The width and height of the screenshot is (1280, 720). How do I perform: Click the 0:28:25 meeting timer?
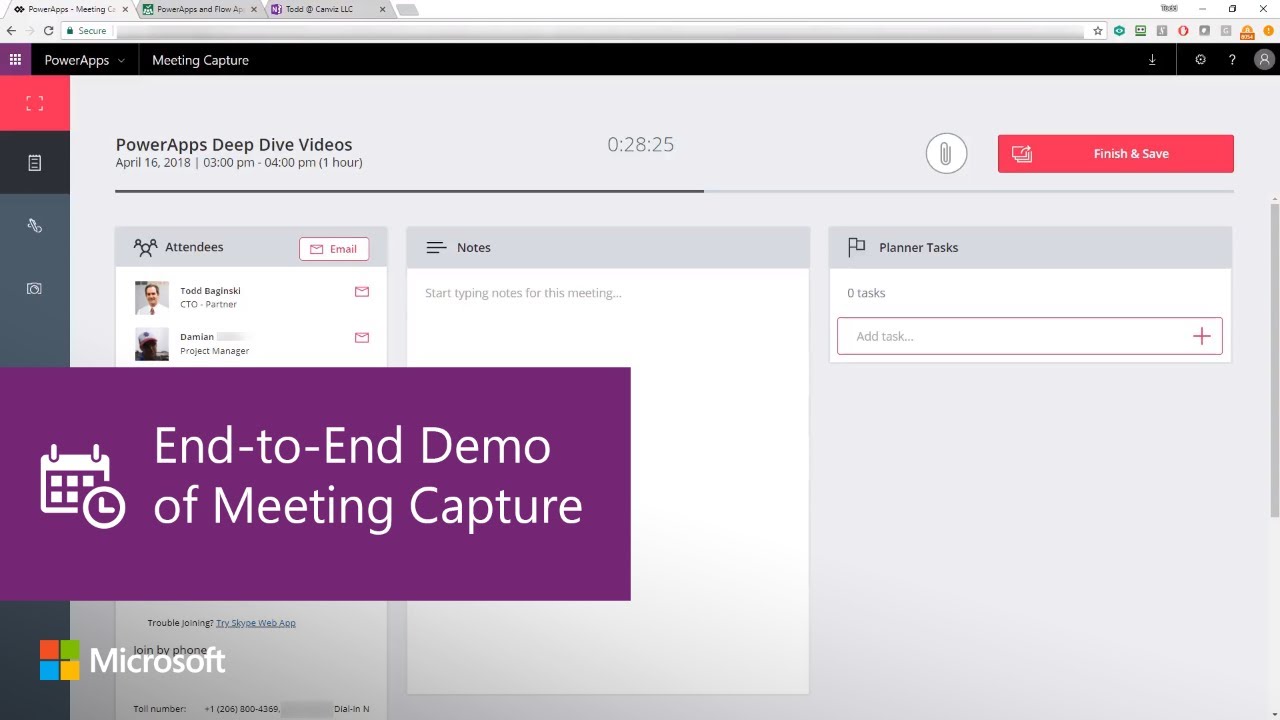[x=641, y=145]
